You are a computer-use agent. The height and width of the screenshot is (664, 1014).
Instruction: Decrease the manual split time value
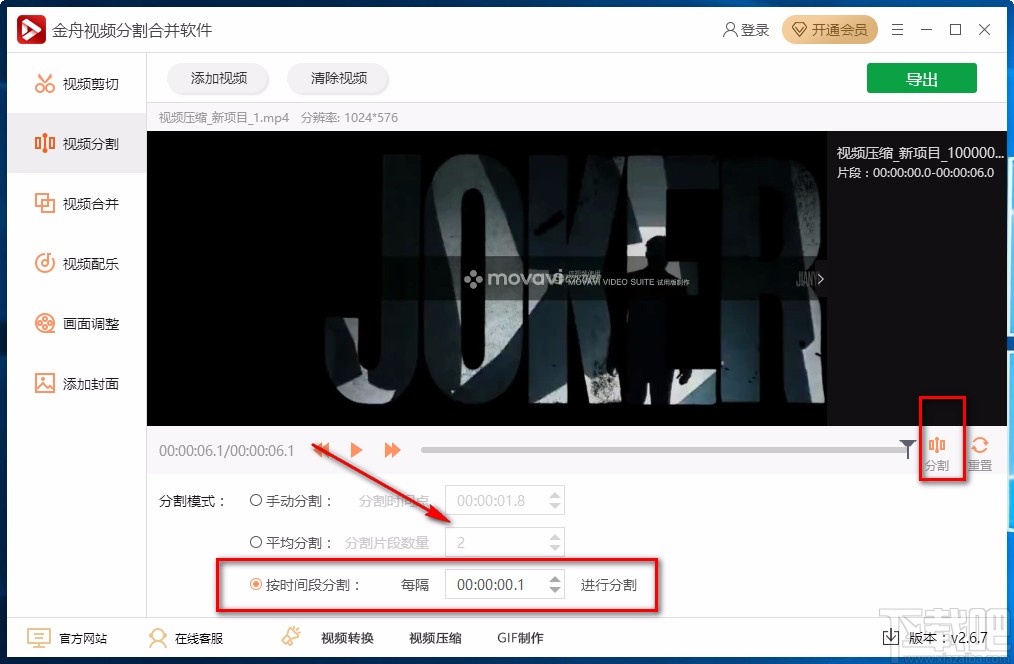[x=555, y=506]
